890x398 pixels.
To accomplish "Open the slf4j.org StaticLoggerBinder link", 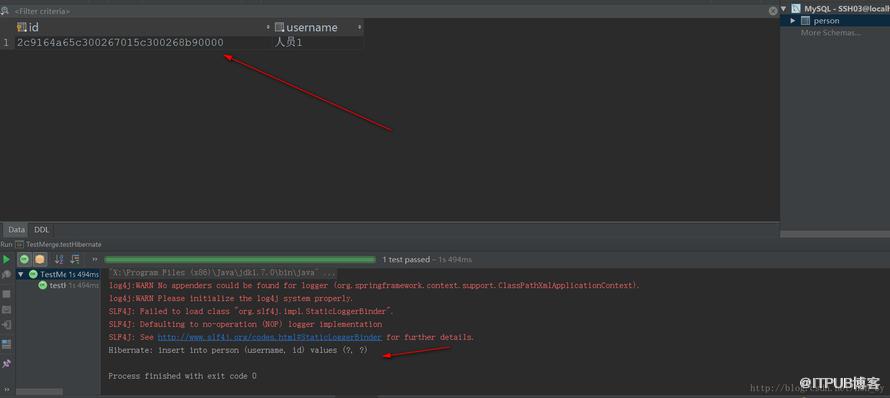I will pyautogui.click(x=270, y=337).
